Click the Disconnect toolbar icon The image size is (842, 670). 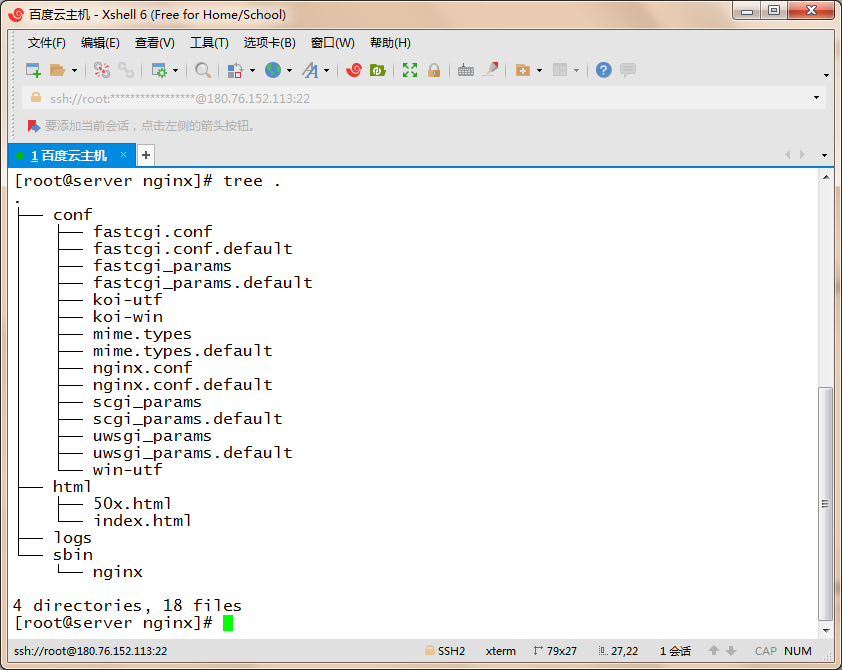[101, 70]
